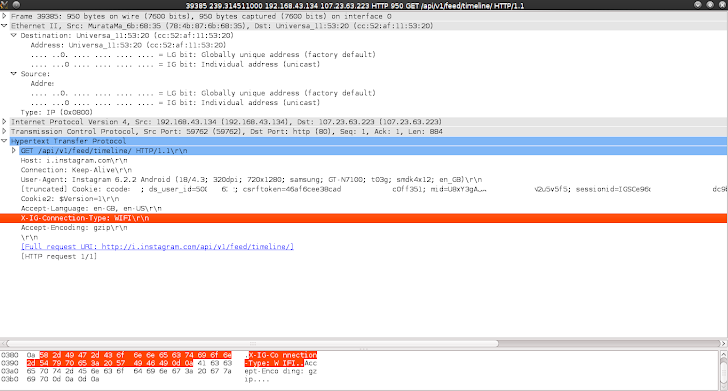728x391 pixels.
Task: Click hex pane vertical scrollbar up arrow
Action: pyautogui.click(x=723, y=355)
